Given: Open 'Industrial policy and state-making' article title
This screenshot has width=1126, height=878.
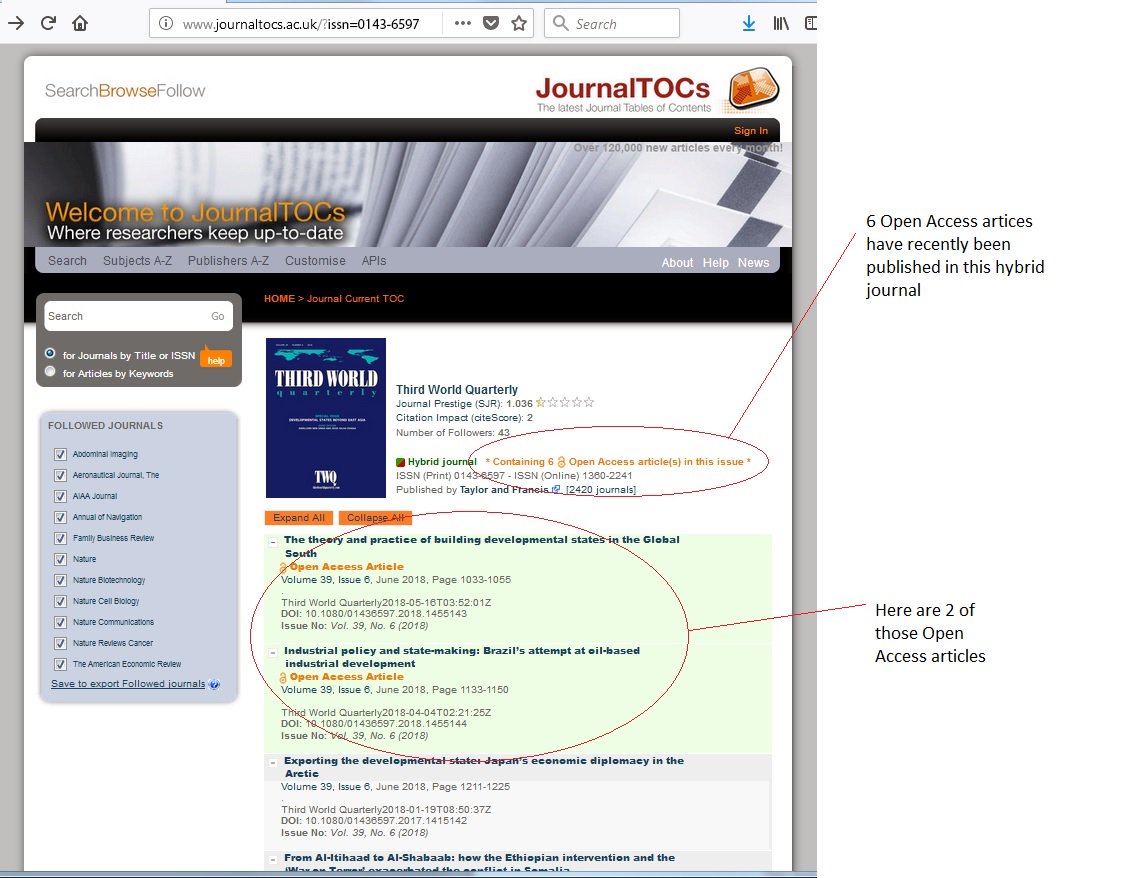Looking at the screenshot, I should point(461,657).
